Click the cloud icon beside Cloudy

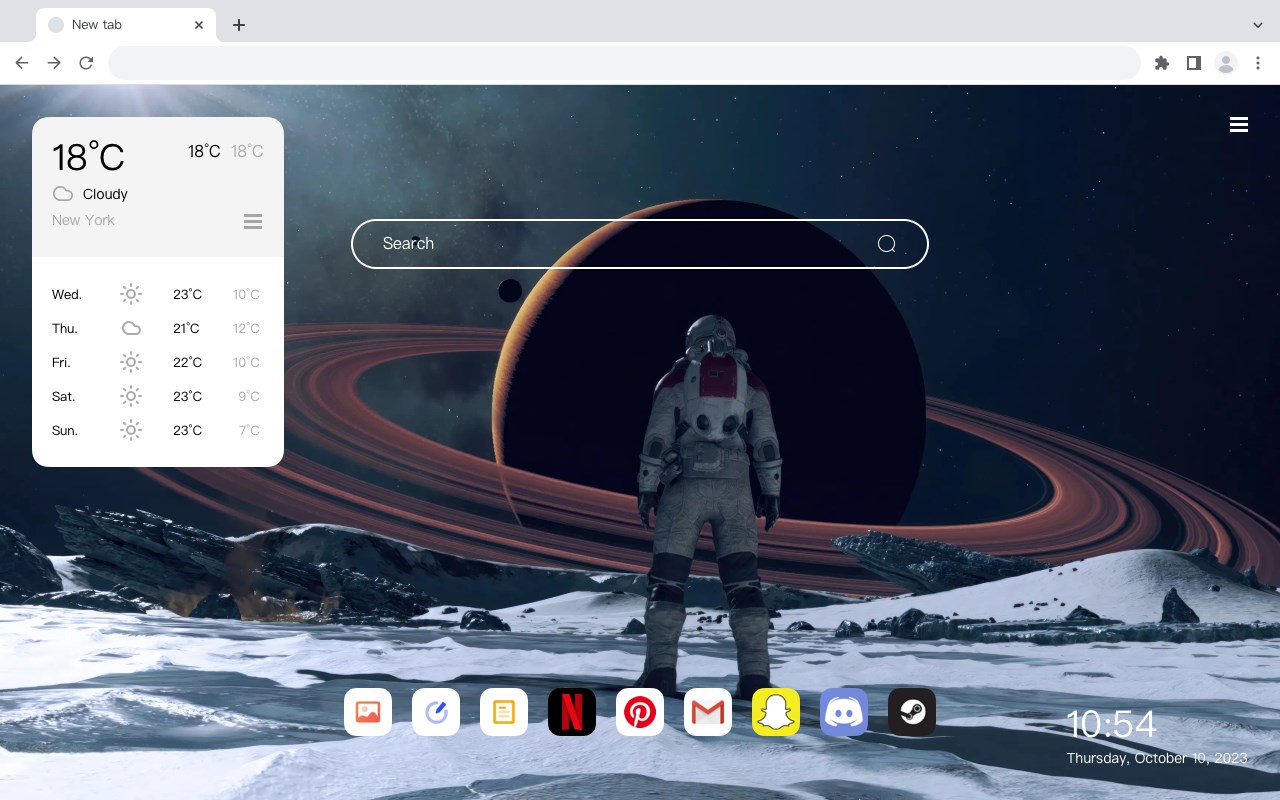(63, 194)
